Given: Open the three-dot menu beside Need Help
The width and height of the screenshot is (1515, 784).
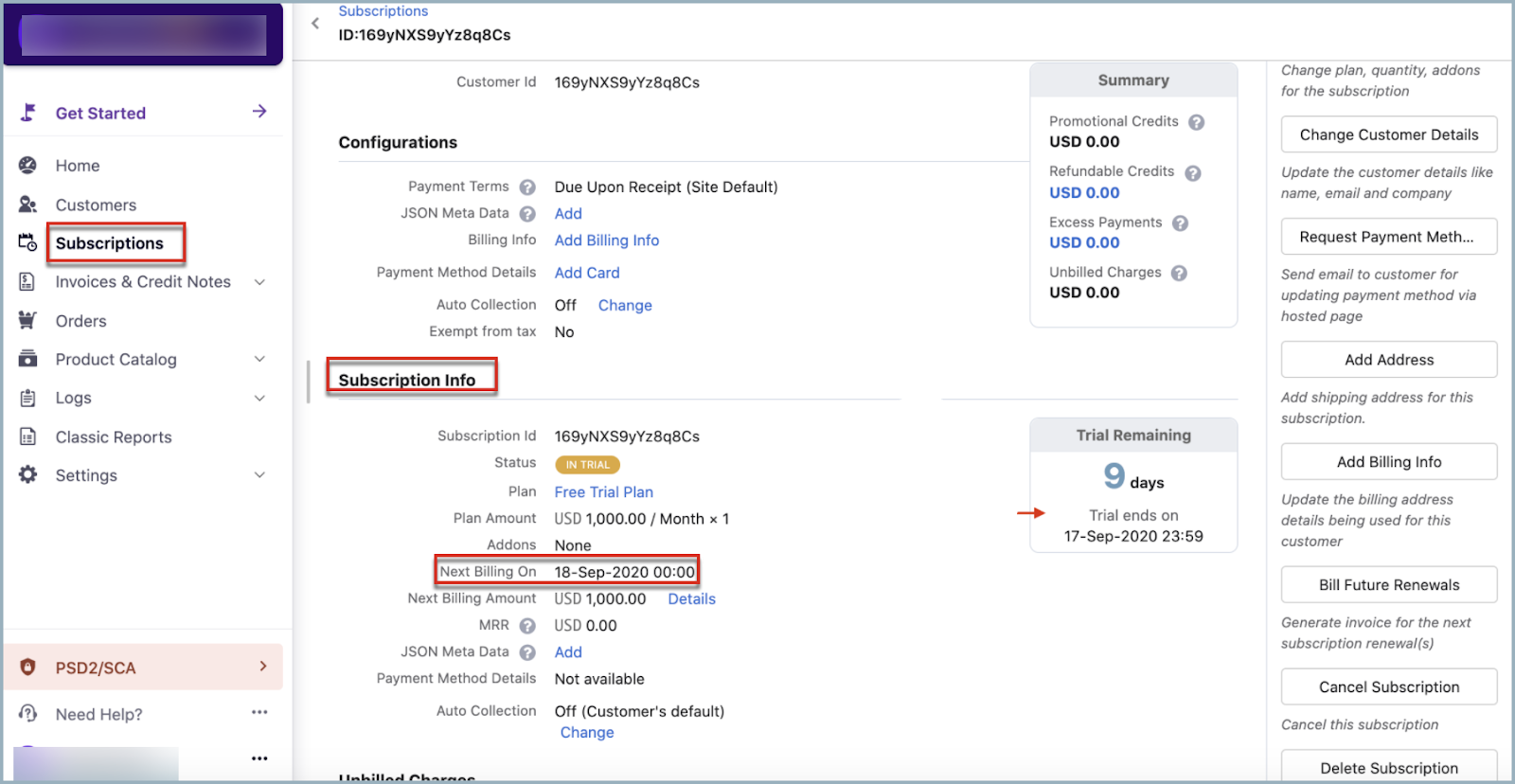Looking at the screenshot, I should pyautogui.click(x=259, y=712).
